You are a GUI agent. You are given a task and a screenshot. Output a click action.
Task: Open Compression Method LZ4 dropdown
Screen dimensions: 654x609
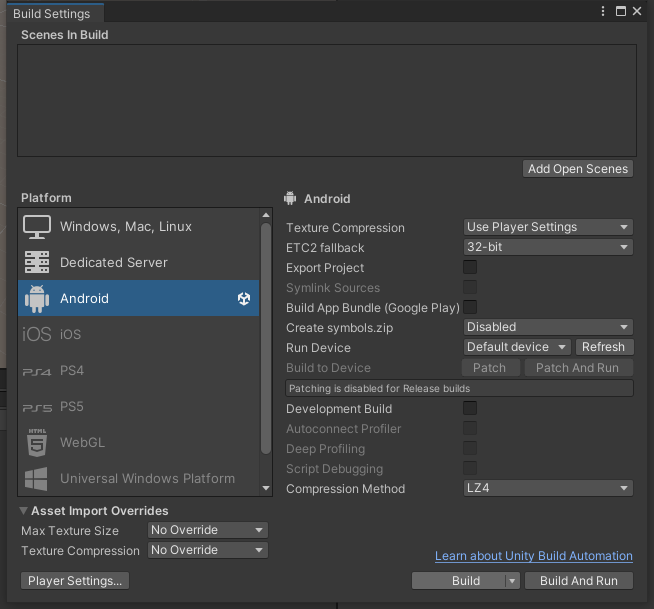pyautogui.click(x=548, y=488)
